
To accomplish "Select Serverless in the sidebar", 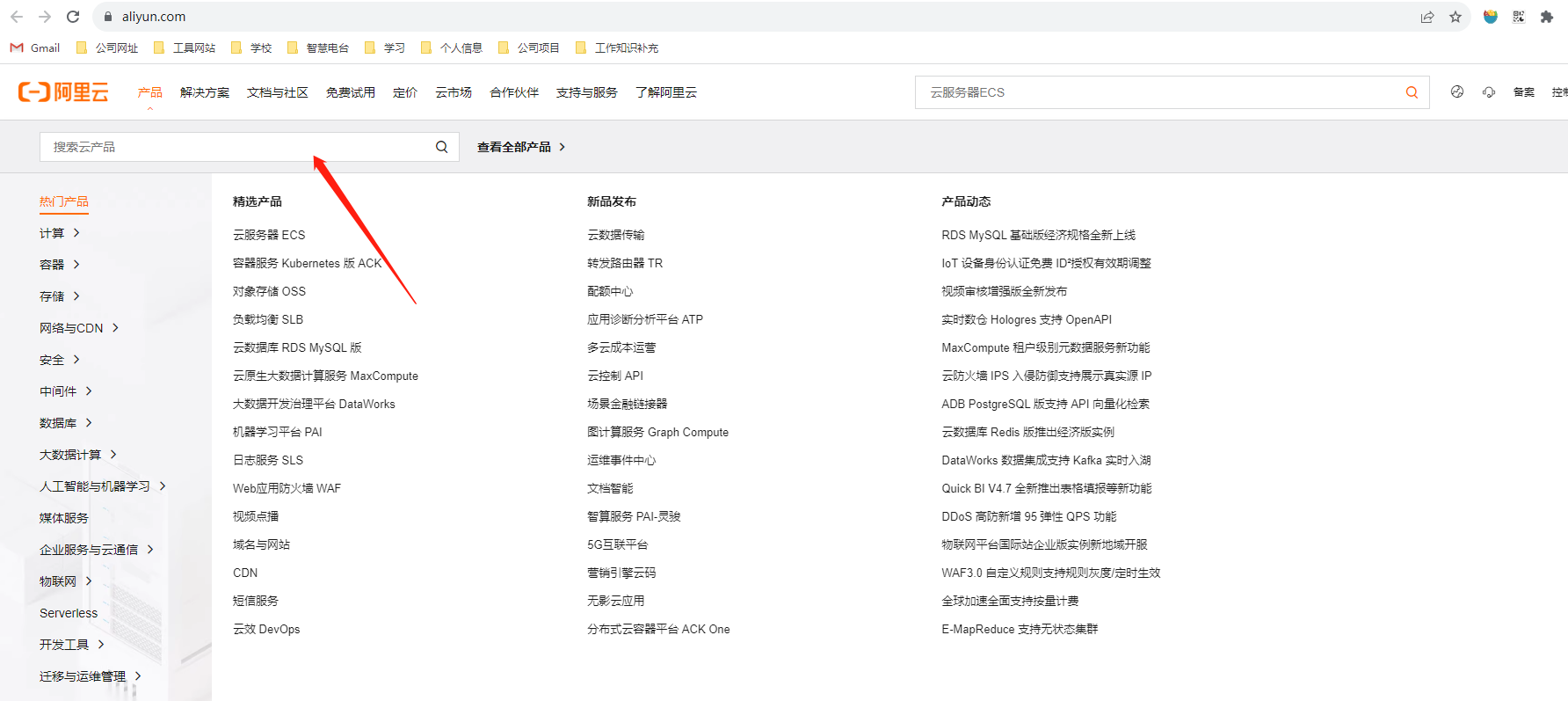I will (x=69, y=613).
